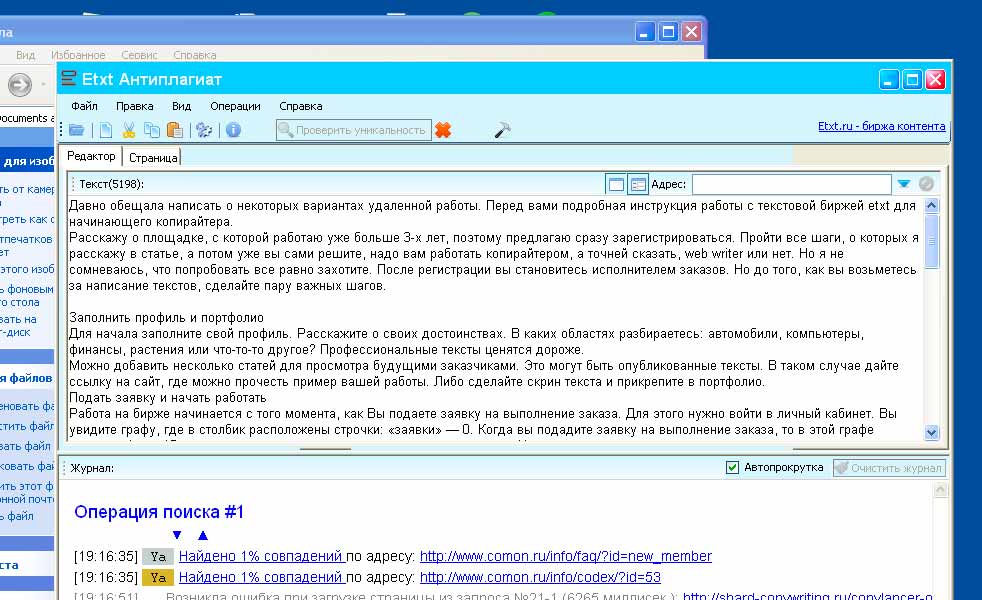
Task: Switch to highlighted text view icon beside Адрес
Action: [x=638, y=184]
